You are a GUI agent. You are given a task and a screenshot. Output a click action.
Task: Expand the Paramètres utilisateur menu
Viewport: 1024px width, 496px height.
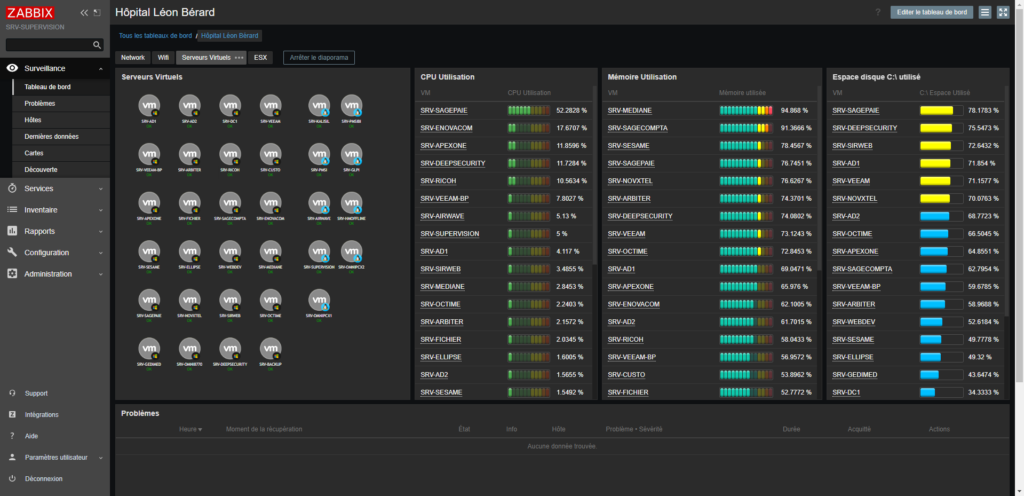(x=55, y=457)
